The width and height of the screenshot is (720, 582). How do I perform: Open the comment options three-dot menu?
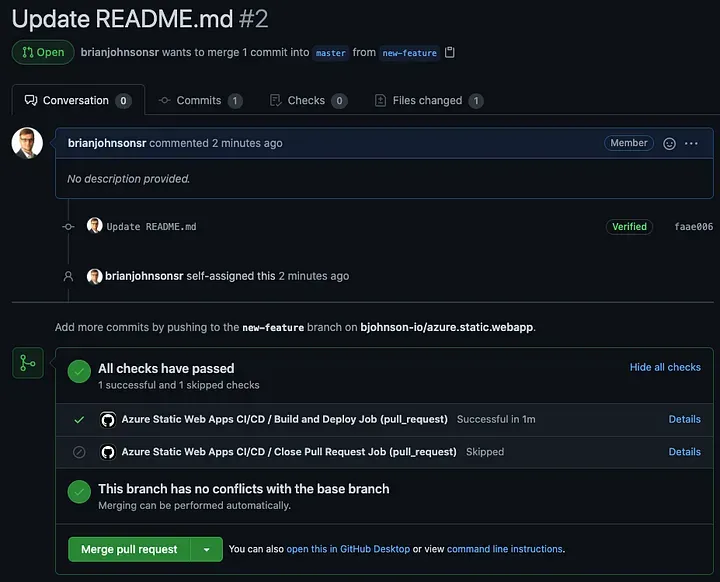point(691,144)
